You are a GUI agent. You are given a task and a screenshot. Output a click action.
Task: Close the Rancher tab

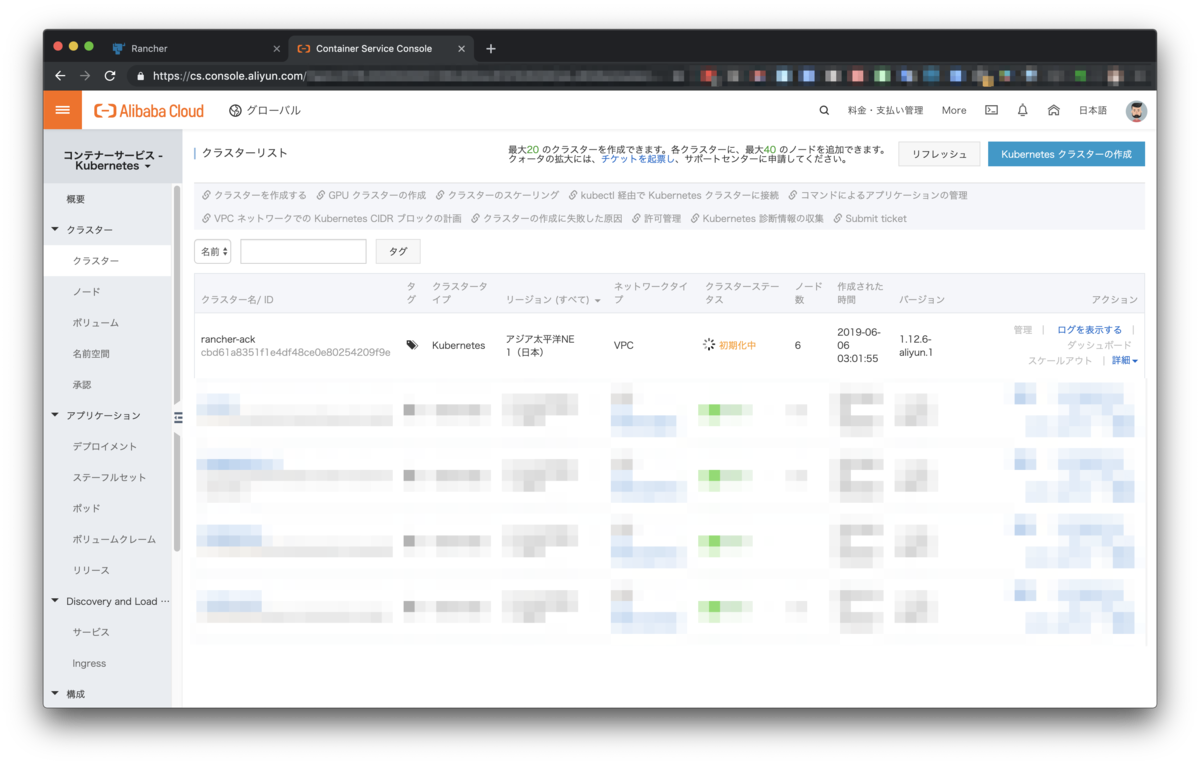click(x=277, y=49)
